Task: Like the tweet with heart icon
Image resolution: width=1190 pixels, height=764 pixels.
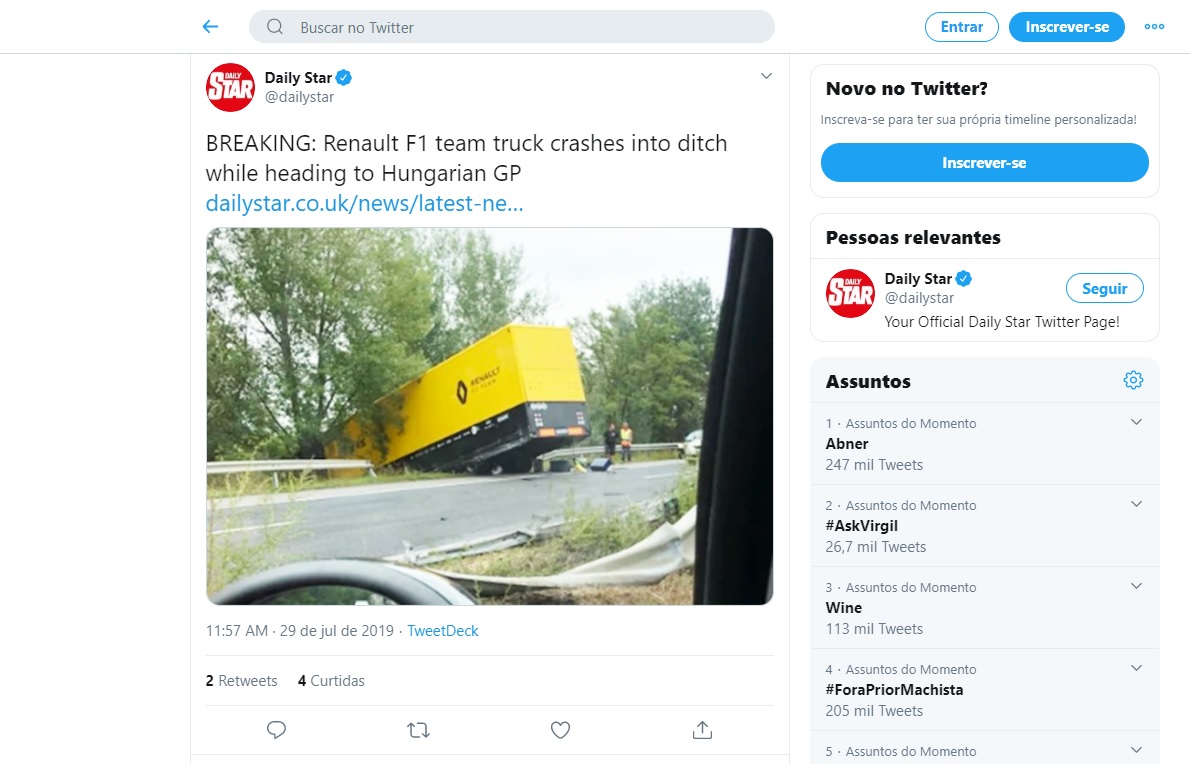Action: [x=560, y=730]
